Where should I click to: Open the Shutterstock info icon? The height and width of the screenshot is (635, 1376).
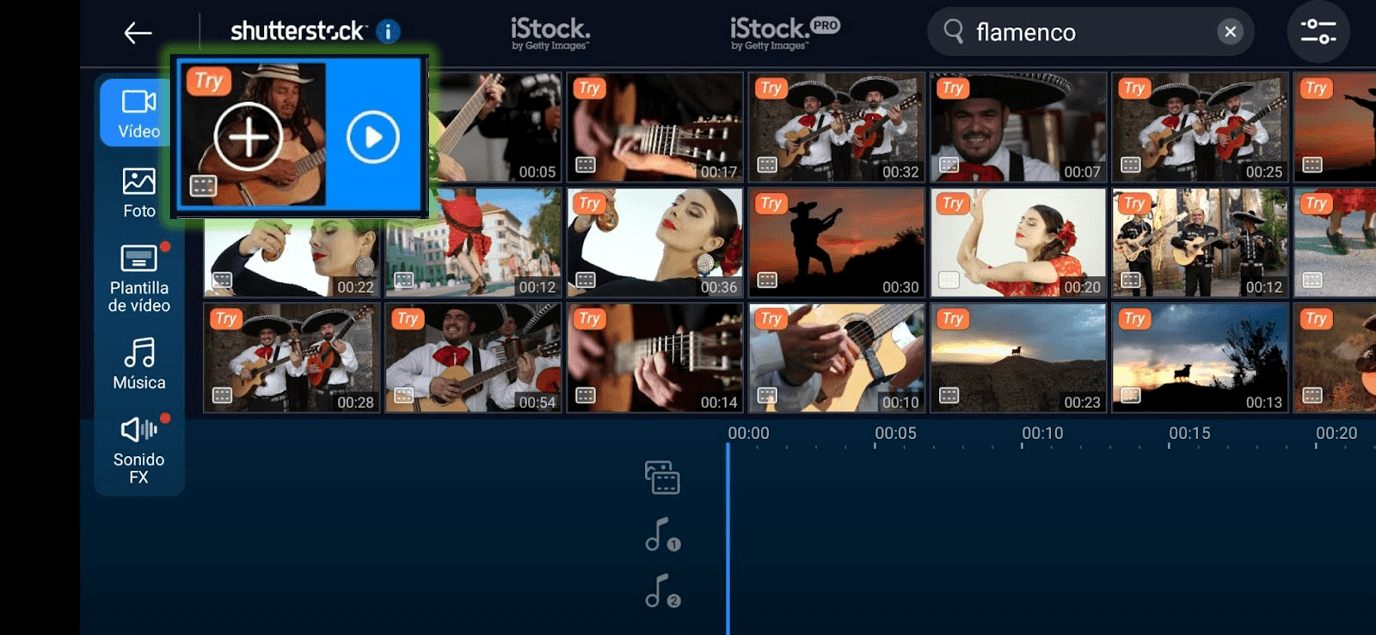click(x=388, y=31)
